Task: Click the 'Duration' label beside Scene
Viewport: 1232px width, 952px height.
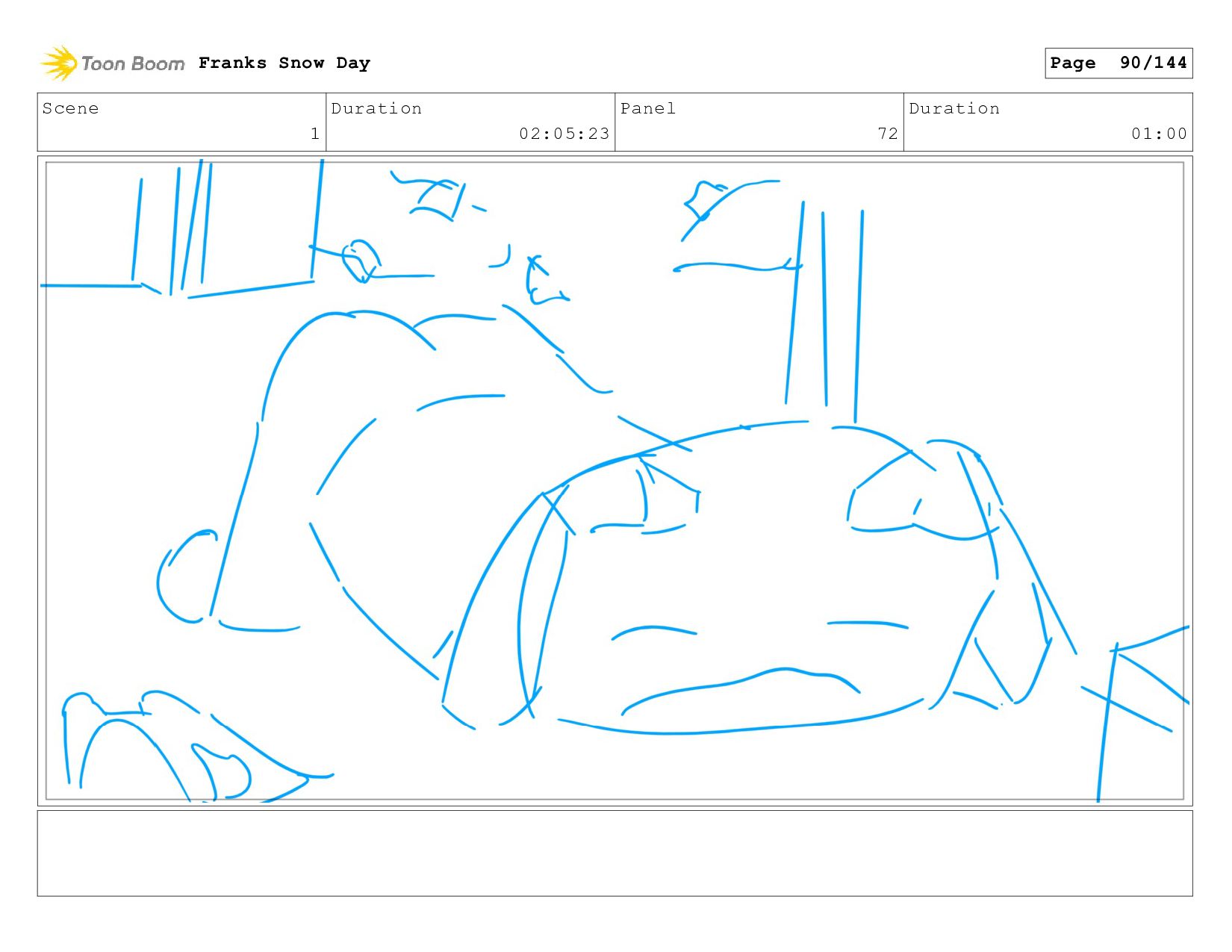Action: pos(376,108)
